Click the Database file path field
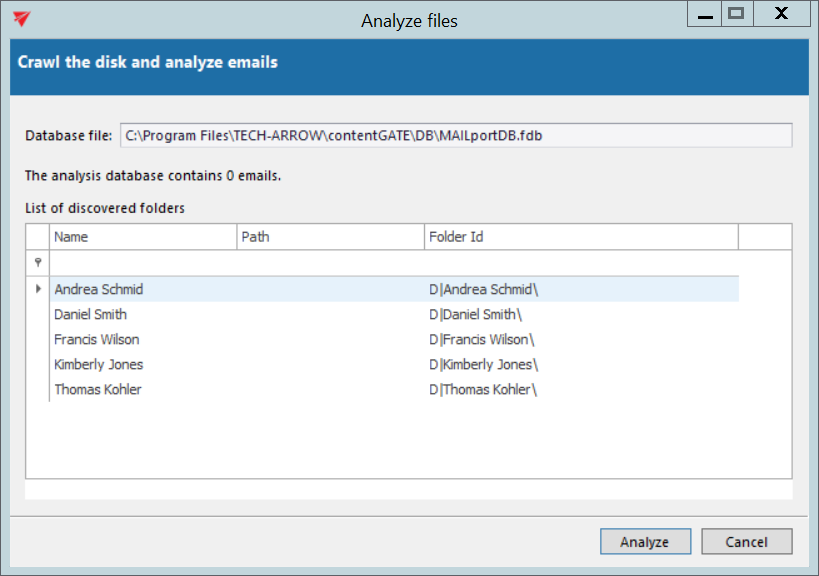The image size is (819, 576). (456, 135)
